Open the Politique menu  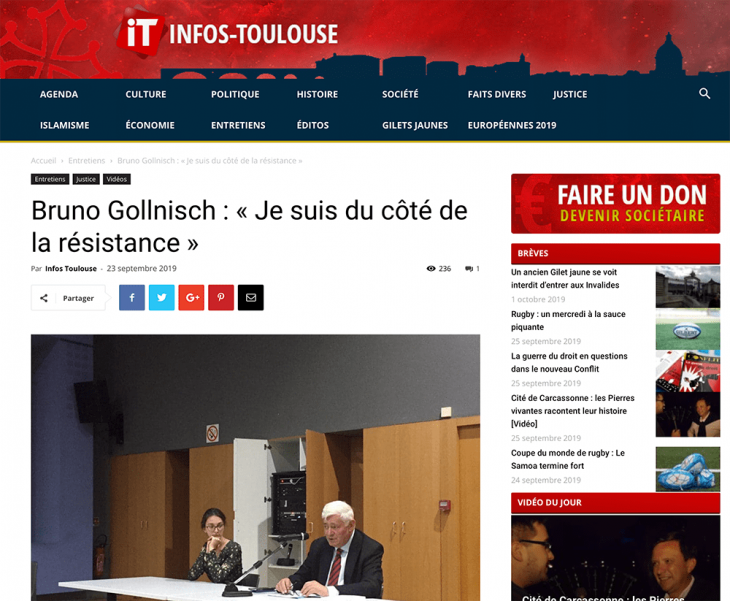coord(235,95)
